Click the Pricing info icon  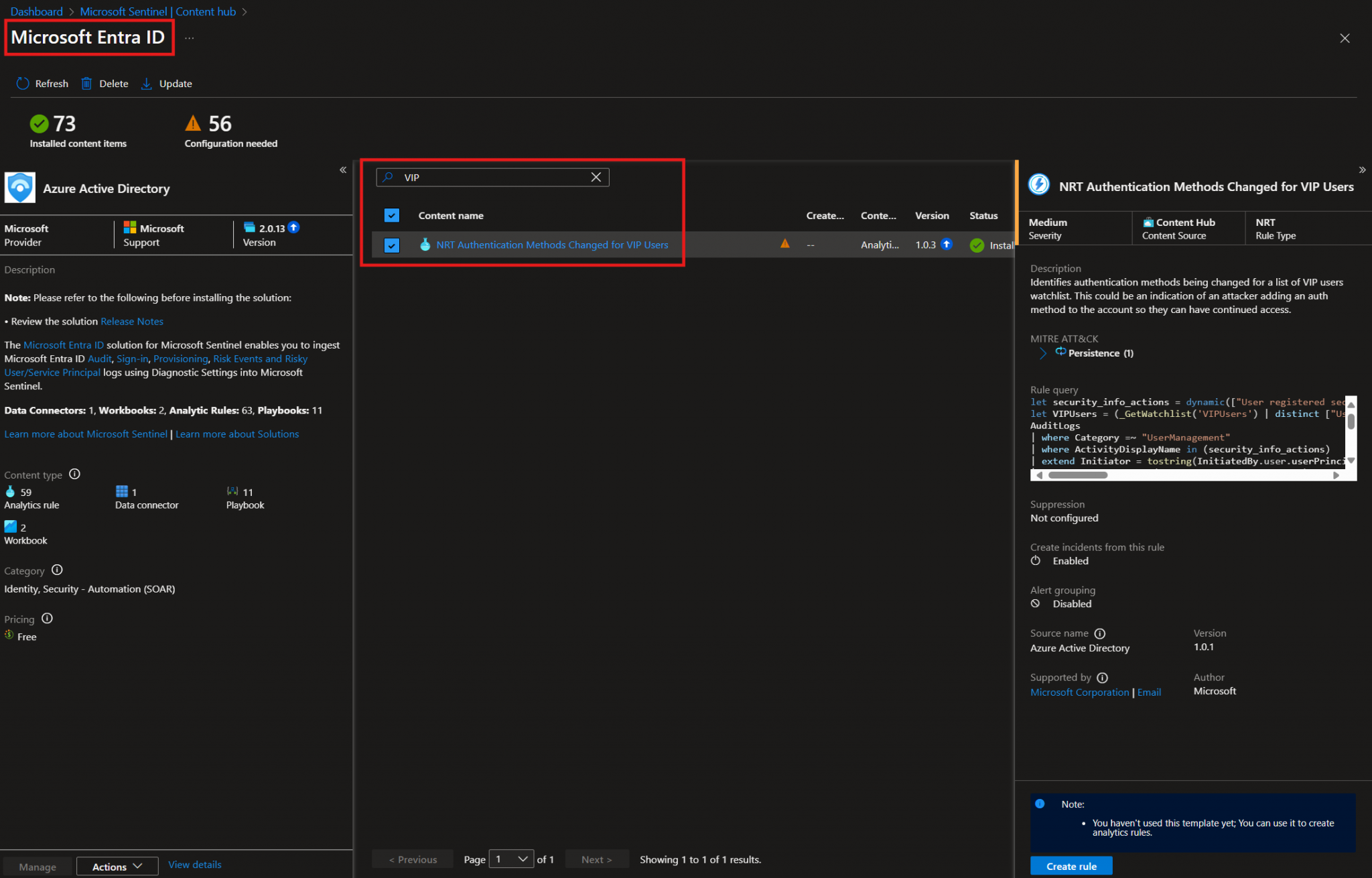click(47, 619)
